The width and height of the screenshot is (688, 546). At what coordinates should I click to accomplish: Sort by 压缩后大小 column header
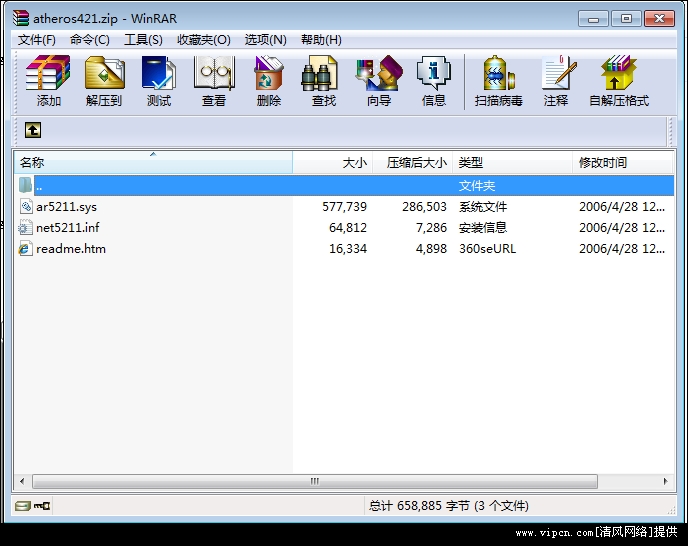click(x=412, y=162)
